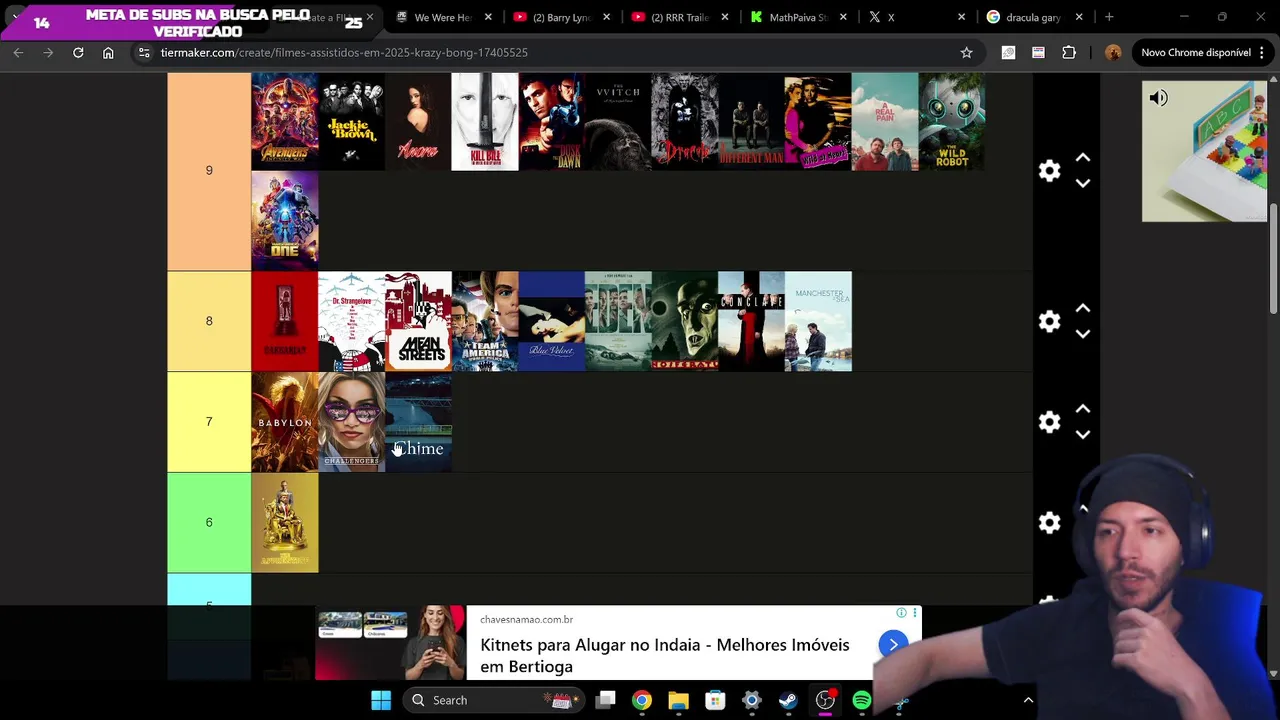Image resolution: width=1280 pixels, height=720 pixels.
Task: Open the Chrome extensions puzzle menu
Action: click(1069, 52)
